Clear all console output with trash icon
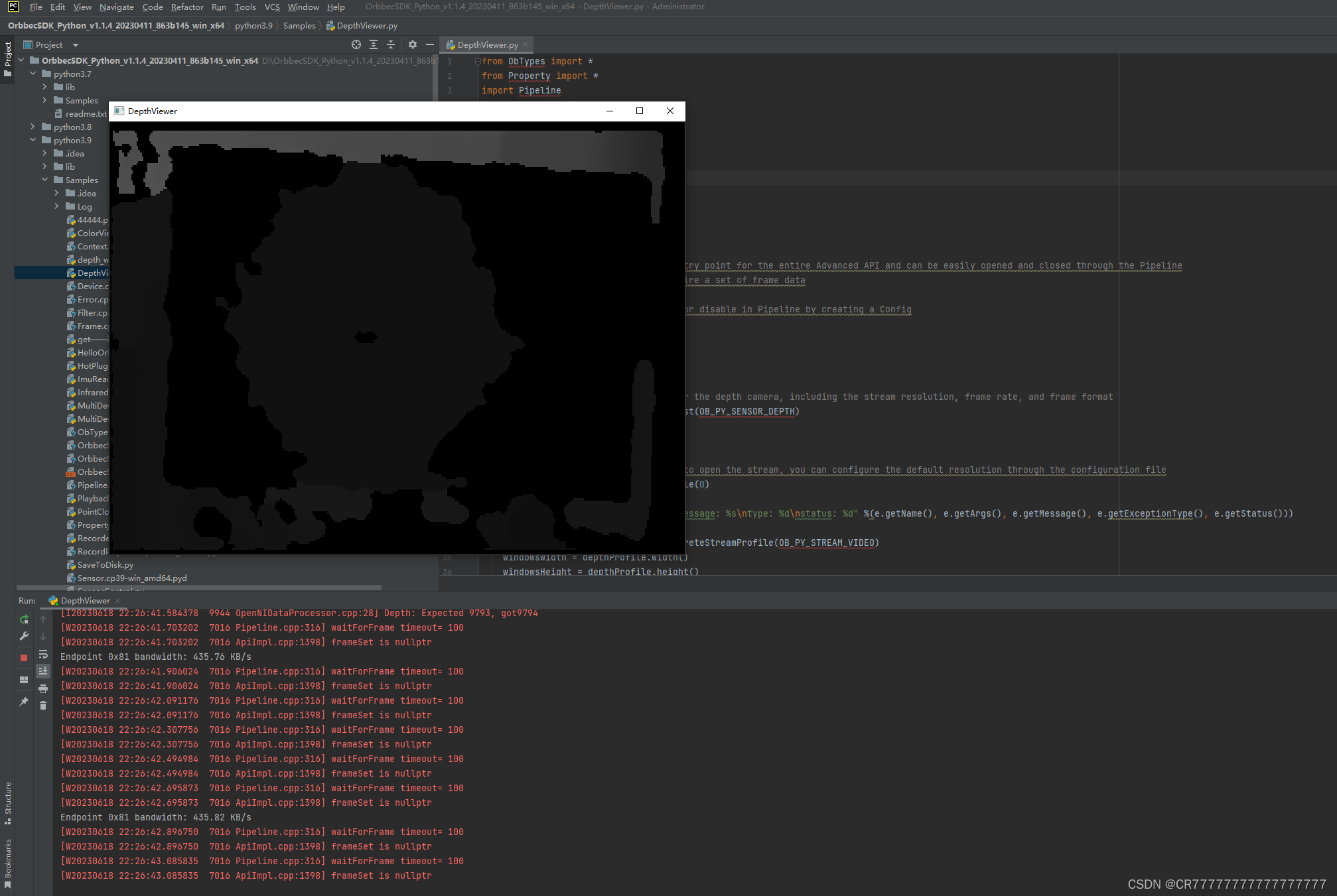 point(43,706)
